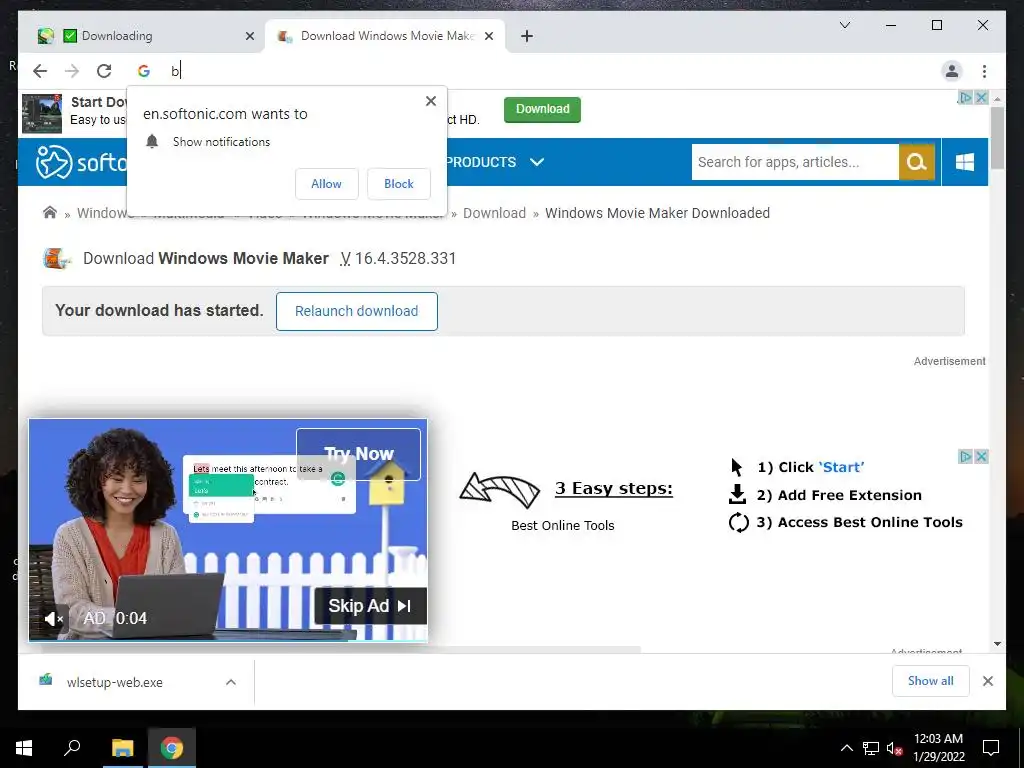The height and width of the screenshot is (768, 1024).
Task: Click the home breadcrumb icon
Action: coord(50,212)
